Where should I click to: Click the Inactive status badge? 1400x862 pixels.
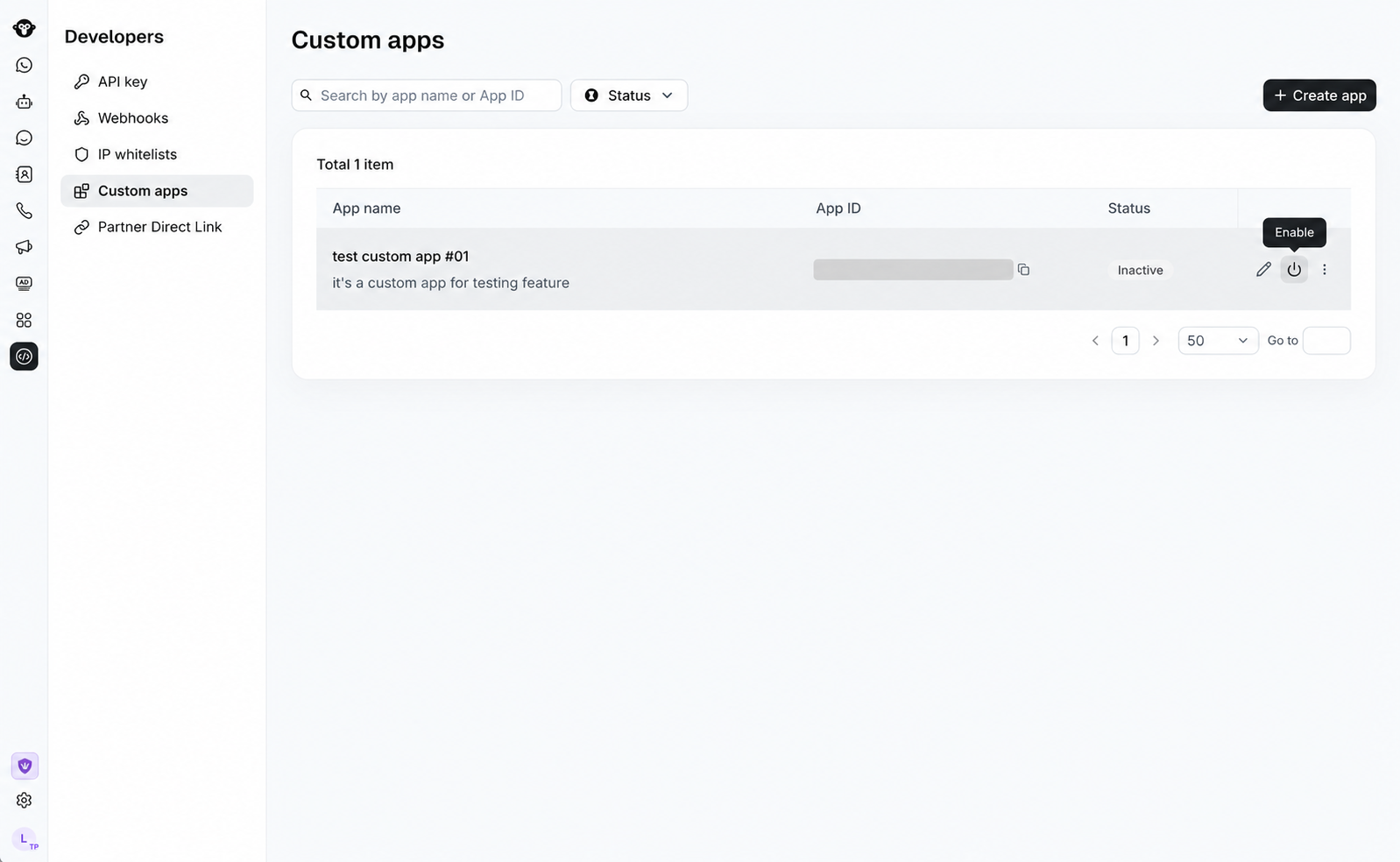(1140, 270)
